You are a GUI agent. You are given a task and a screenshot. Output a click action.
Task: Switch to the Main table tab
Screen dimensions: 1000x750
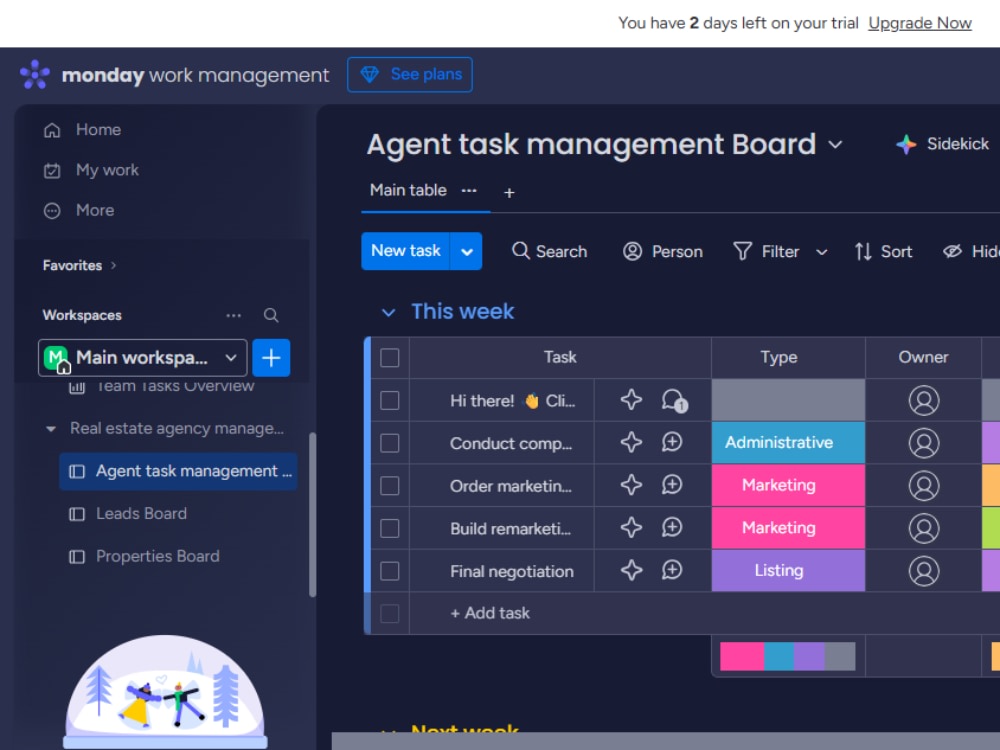coord(408,190)
